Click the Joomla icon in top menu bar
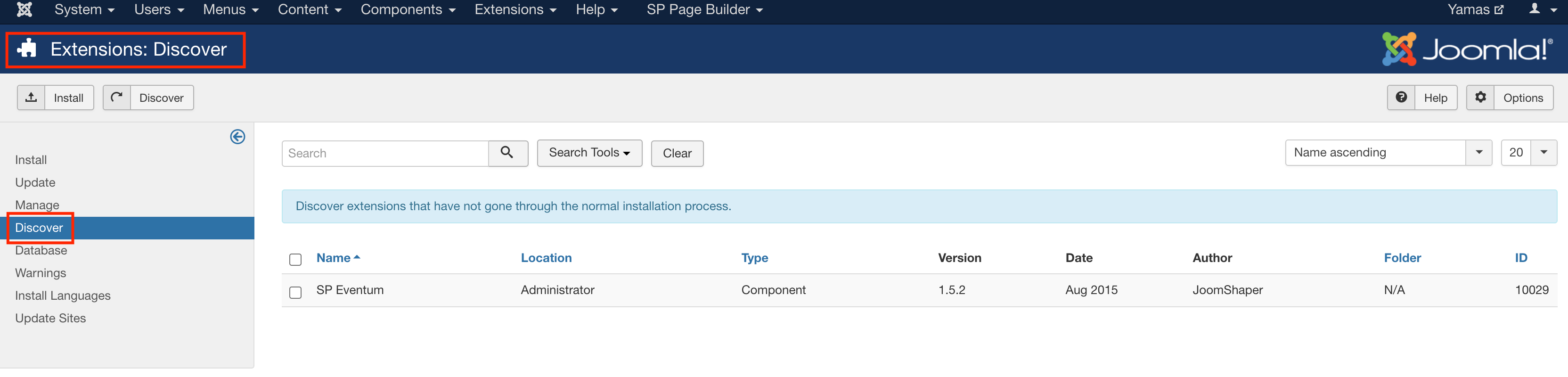Viewport: 1568px width, 377px height. coord(24,10)
